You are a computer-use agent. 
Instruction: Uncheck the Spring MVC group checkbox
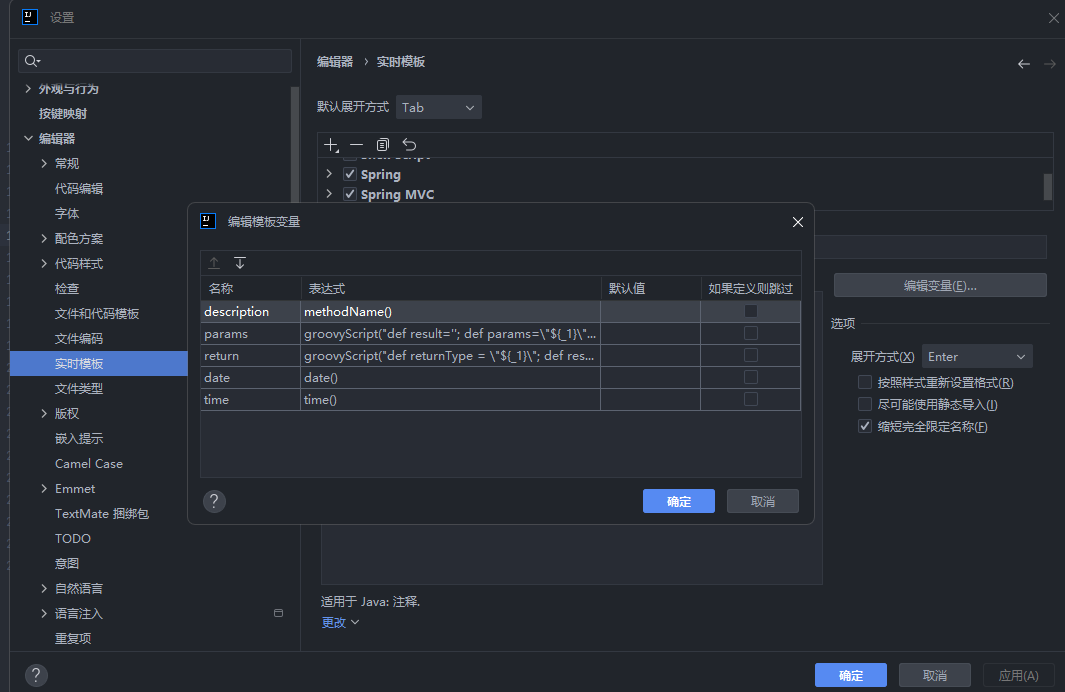(350, 194)
